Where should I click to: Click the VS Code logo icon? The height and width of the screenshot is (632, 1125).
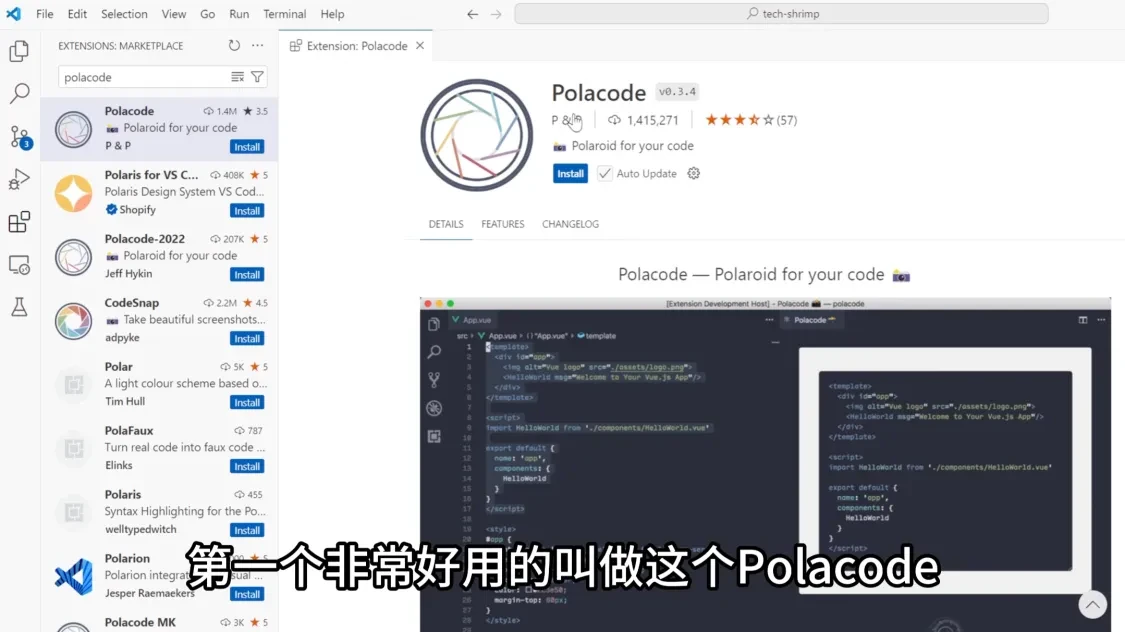coord(14,14)
